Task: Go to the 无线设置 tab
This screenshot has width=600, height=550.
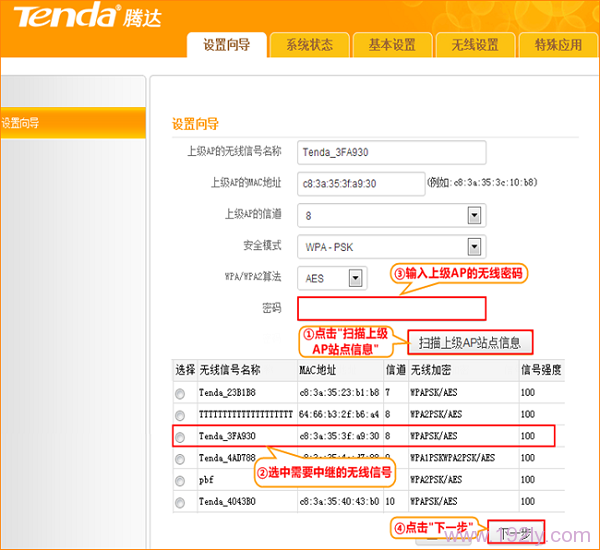Action: 475,45
